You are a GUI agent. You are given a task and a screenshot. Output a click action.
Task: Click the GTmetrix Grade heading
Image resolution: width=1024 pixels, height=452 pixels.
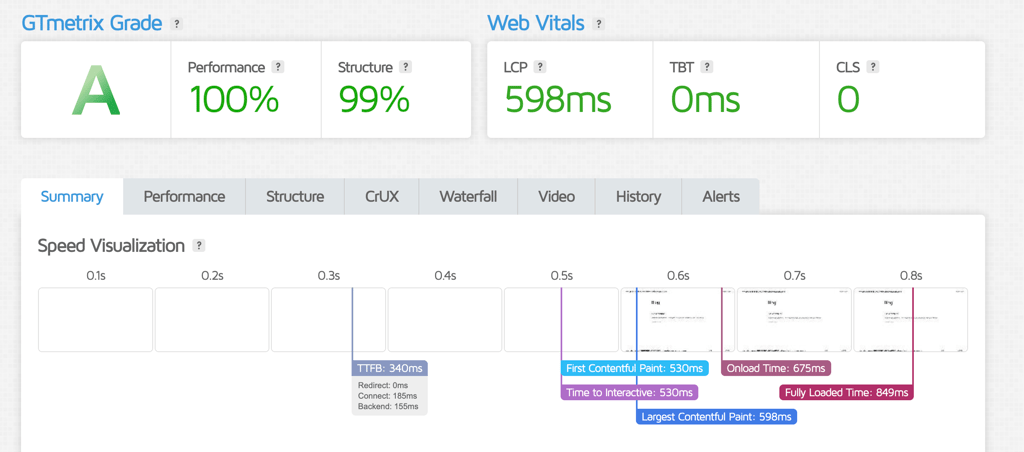coord(91,24)
